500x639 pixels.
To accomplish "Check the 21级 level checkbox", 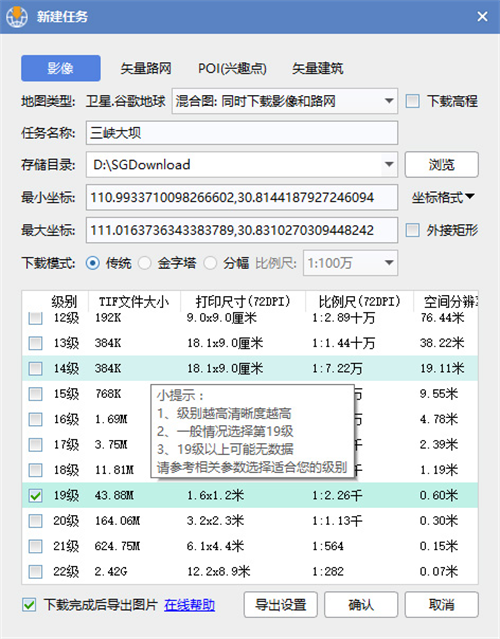I will tap(35, 546).
